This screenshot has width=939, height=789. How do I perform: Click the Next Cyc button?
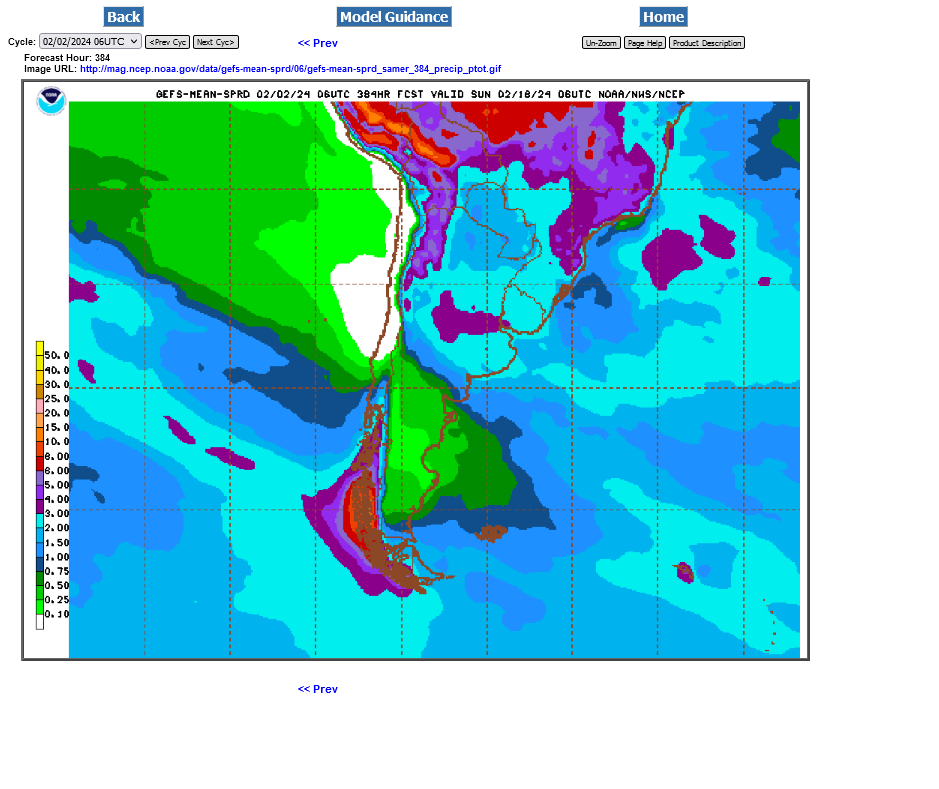(x=216, y=43)
